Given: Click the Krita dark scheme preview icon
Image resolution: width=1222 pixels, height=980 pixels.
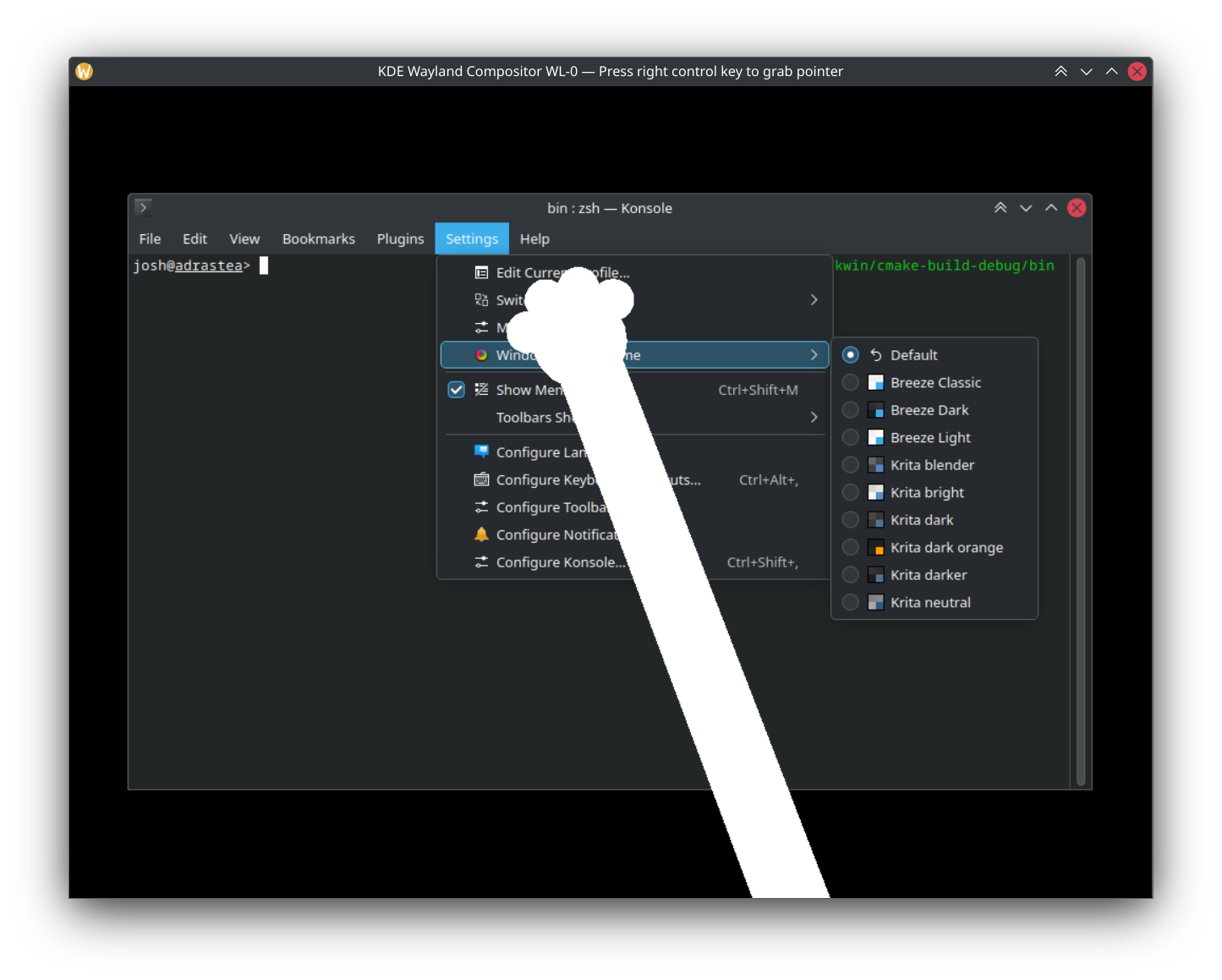Looking at the screenshot, I should pyautogui.click(x=876, y=520).
